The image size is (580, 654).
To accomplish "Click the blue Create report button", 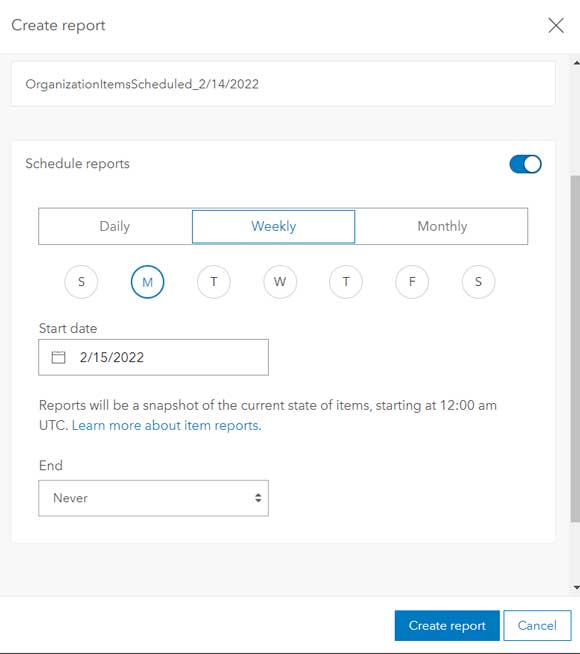I will point(447,626).
